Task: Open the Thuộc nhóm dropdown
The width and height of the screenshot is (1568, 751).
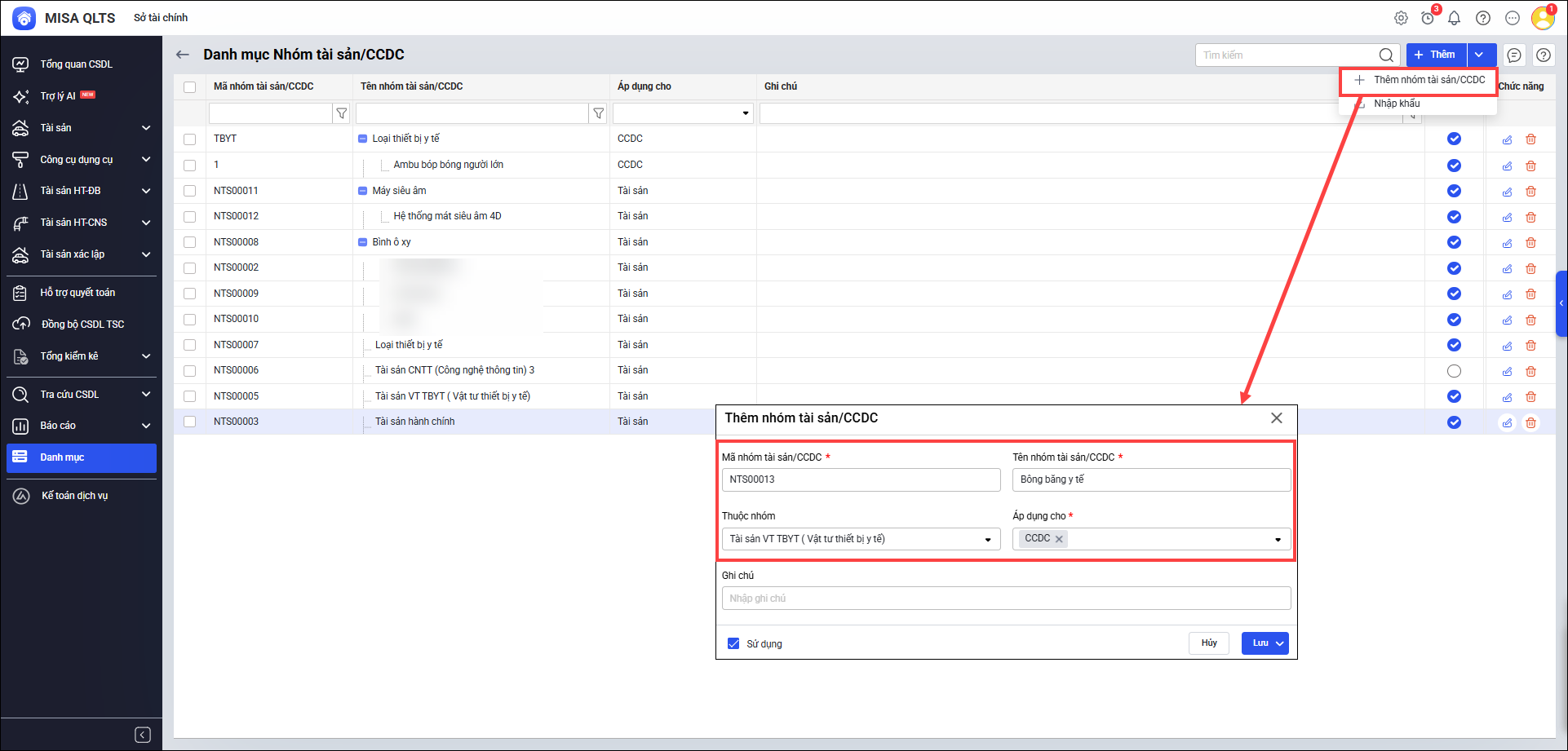Action: (987, 540)
